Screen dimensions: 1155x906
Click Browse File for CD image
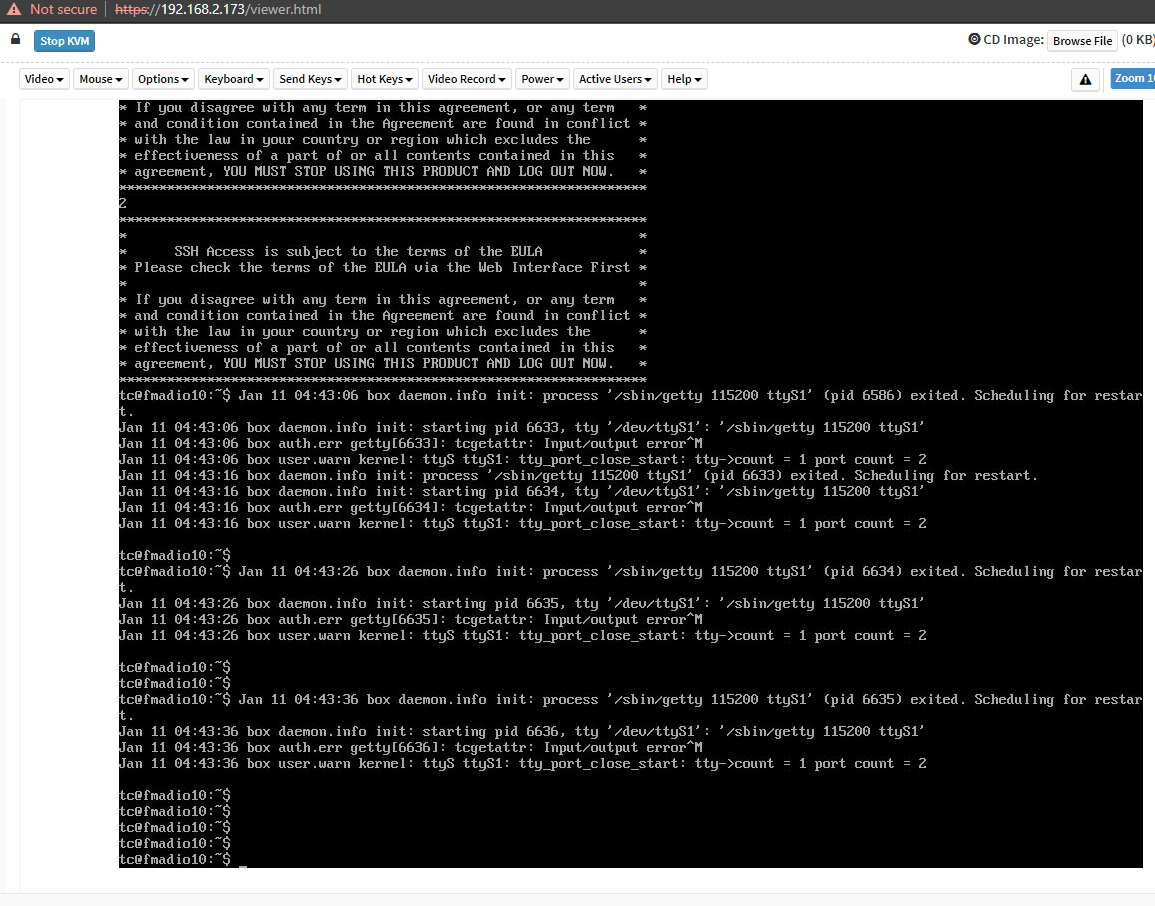point(1082,41)
